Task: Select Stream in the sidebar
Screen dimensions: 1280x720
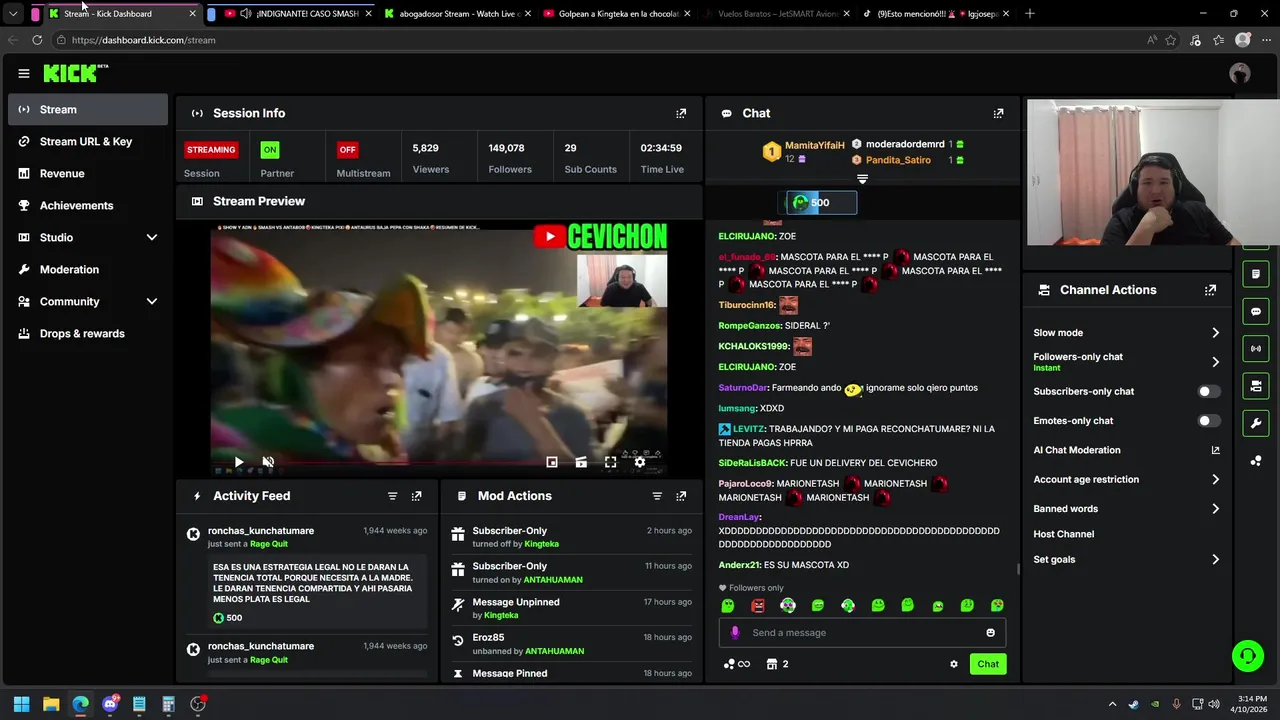Action: click(x=88, y=110)
